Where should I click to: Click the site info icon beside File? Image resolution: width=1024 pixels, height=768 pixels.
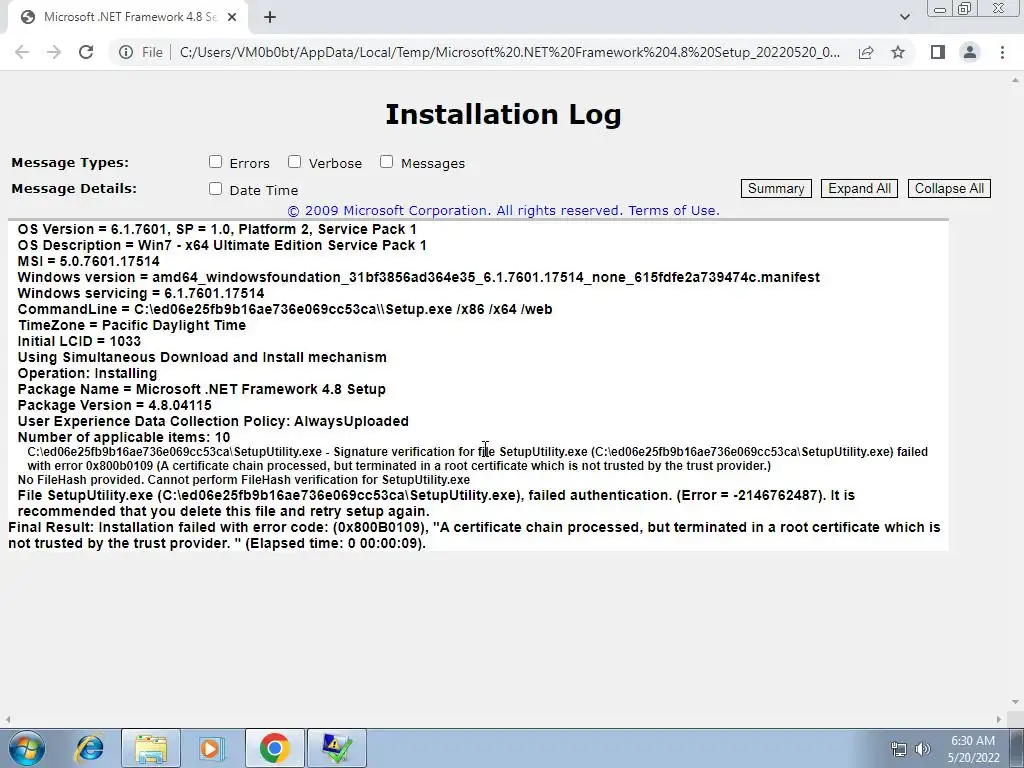126,52
